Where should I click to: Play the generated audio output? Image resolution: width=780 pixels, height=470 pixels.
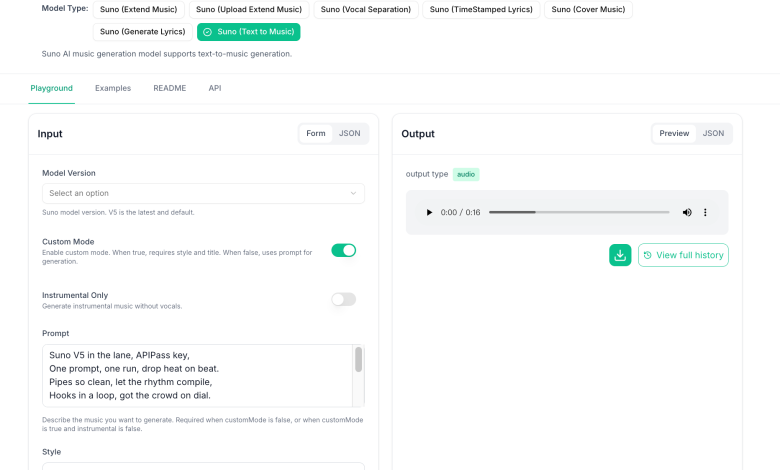[429, 212]
